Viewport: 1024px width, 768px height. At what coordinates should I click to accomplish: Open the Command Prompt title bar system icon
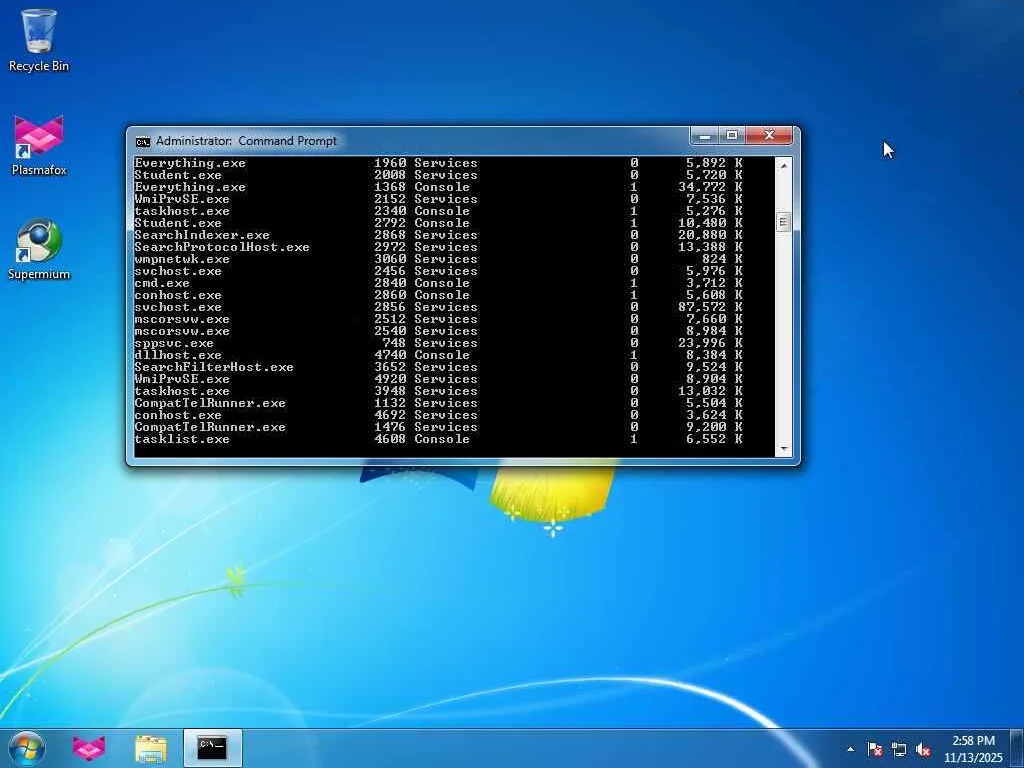(142, 141)
